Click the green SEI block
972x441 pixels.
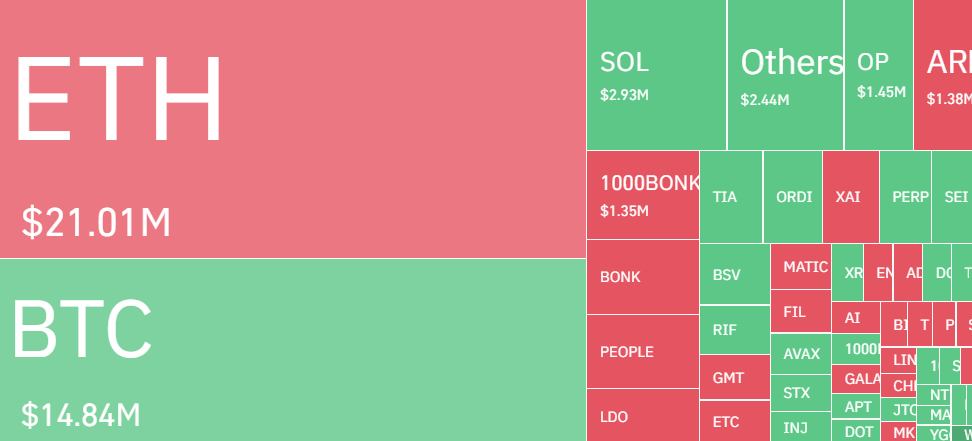954,197
